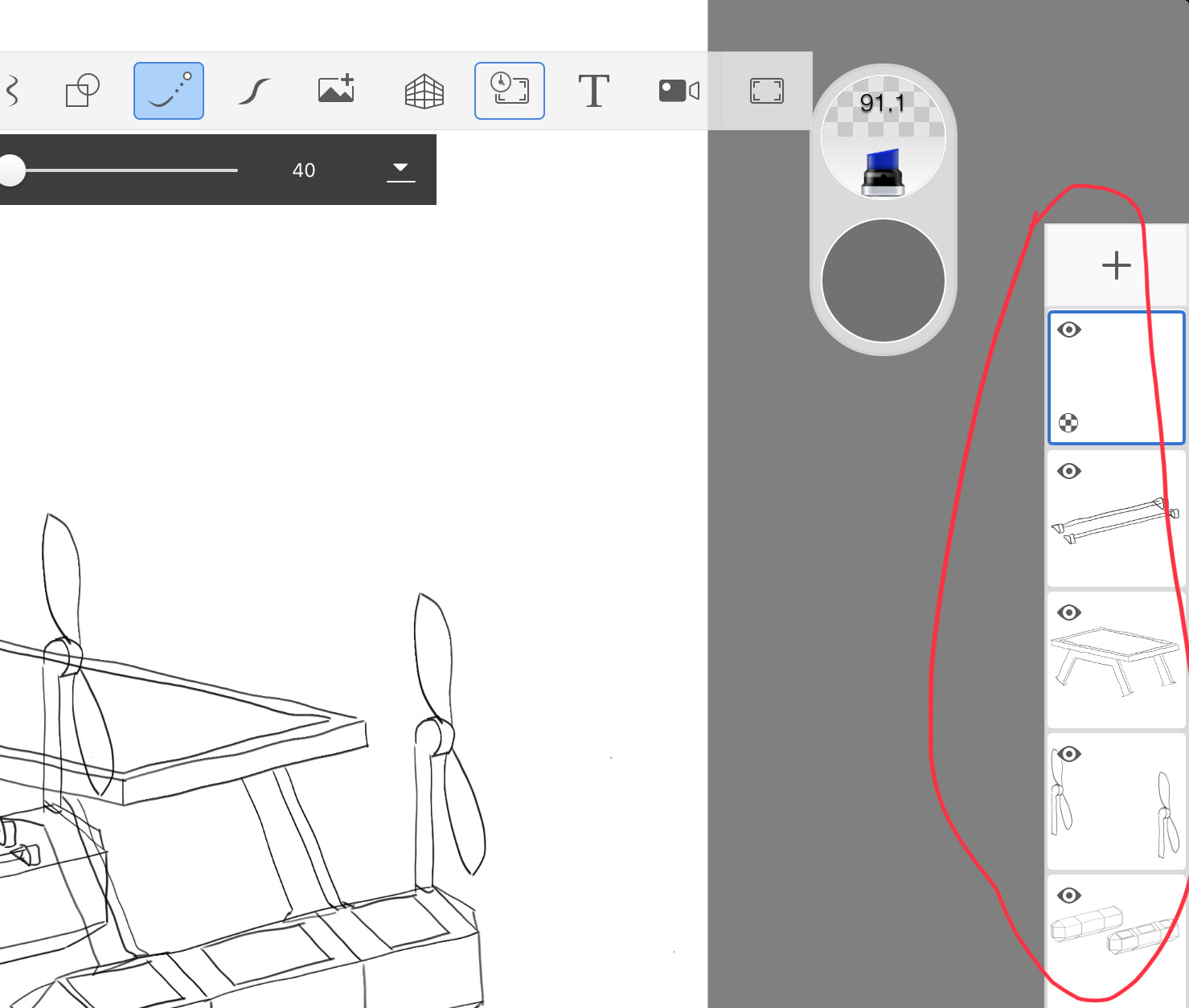Hide the bottom boxes layer

tap(1069, 895)
